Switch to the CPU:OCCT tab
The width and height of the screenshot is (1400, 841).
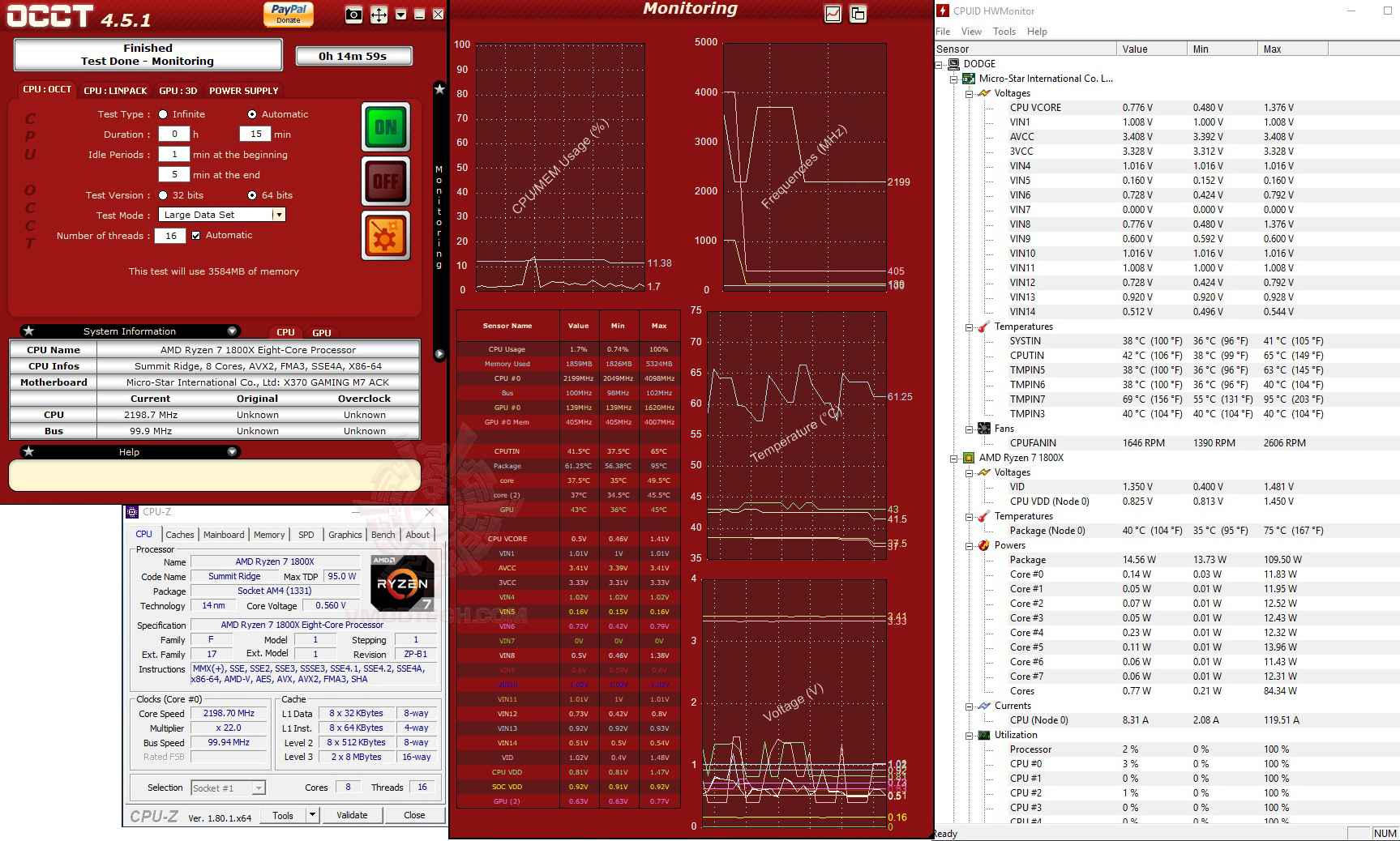tap(47, 90)
